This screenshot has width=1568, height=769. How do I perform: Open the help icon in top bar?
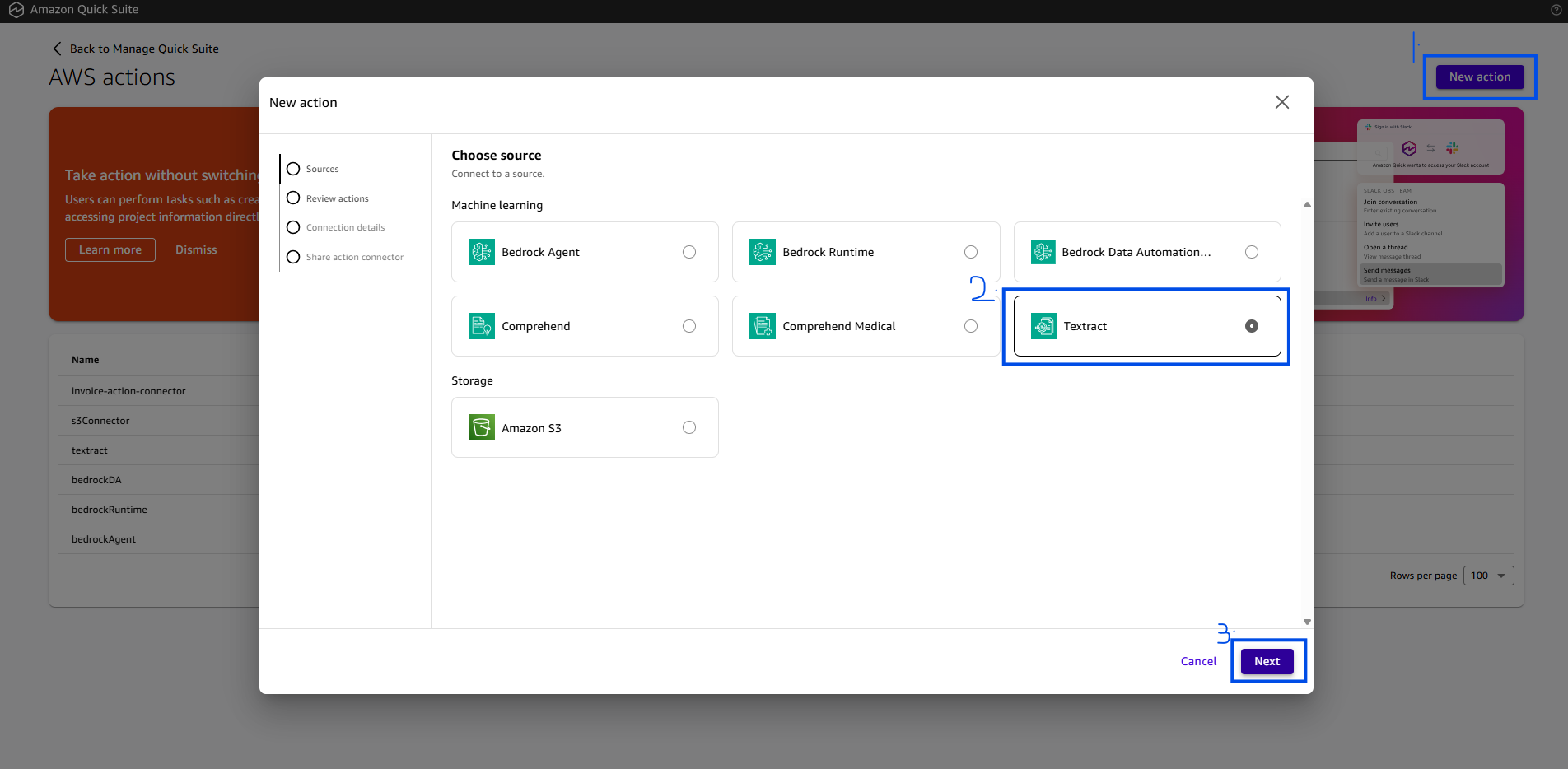coord(1556,10)
